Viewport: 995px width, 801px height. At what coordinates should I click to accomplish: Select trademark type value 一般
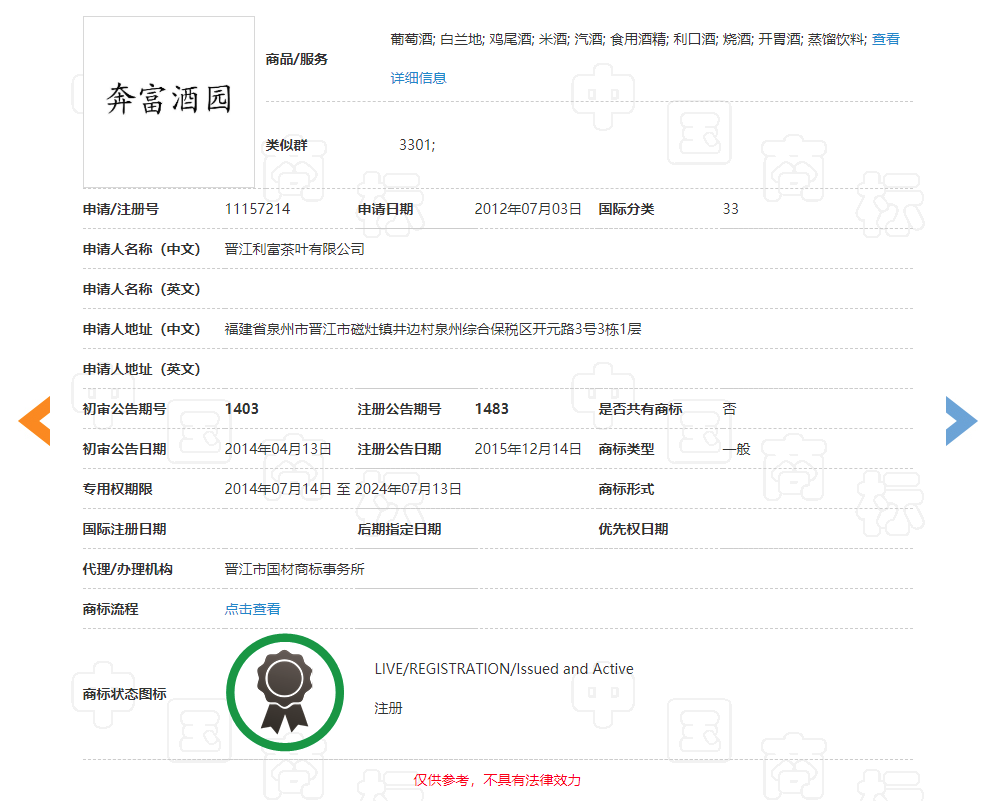(x=737, y=449)
